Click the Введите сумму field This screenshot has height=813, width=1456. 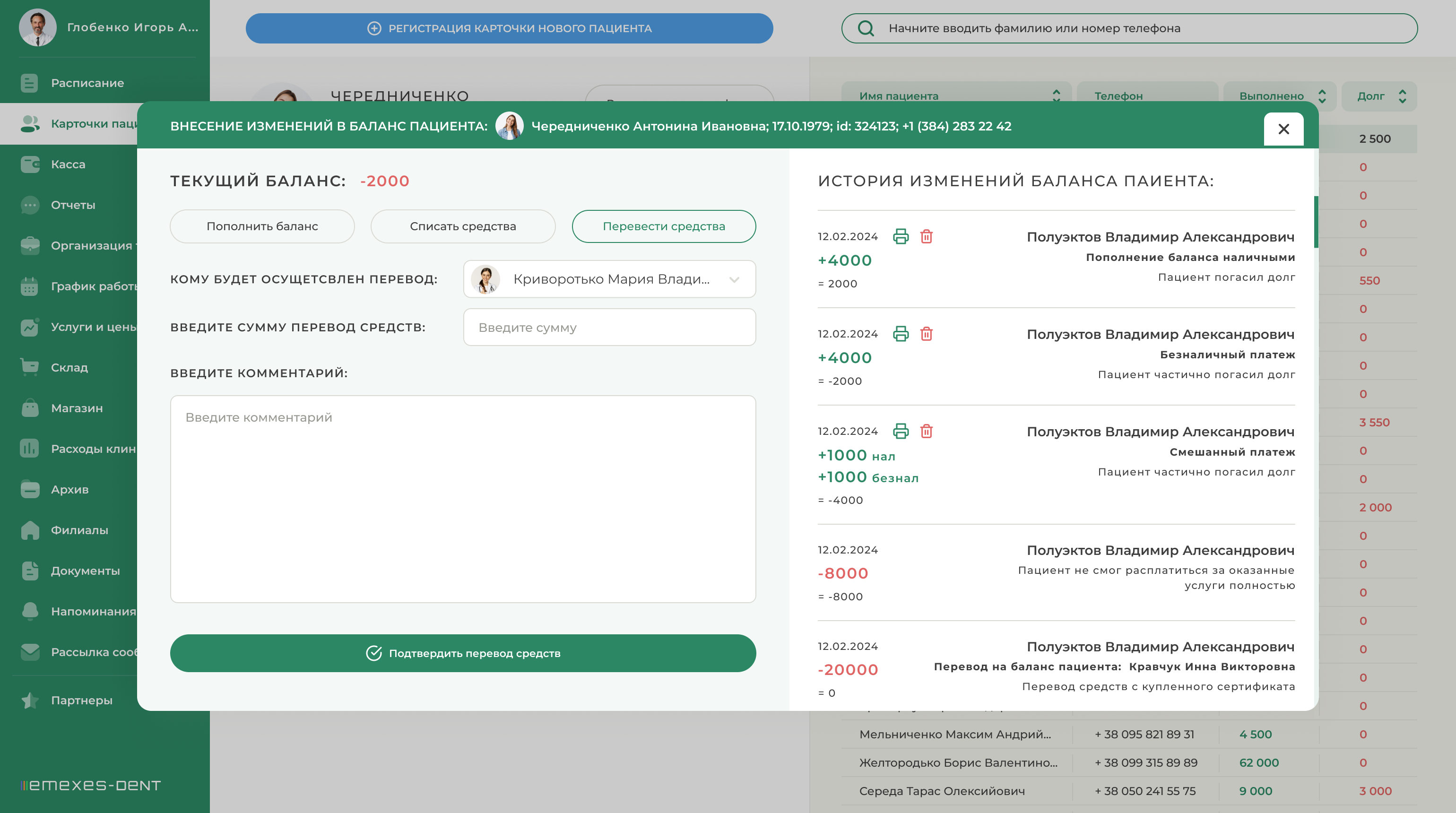pos(609,328)
